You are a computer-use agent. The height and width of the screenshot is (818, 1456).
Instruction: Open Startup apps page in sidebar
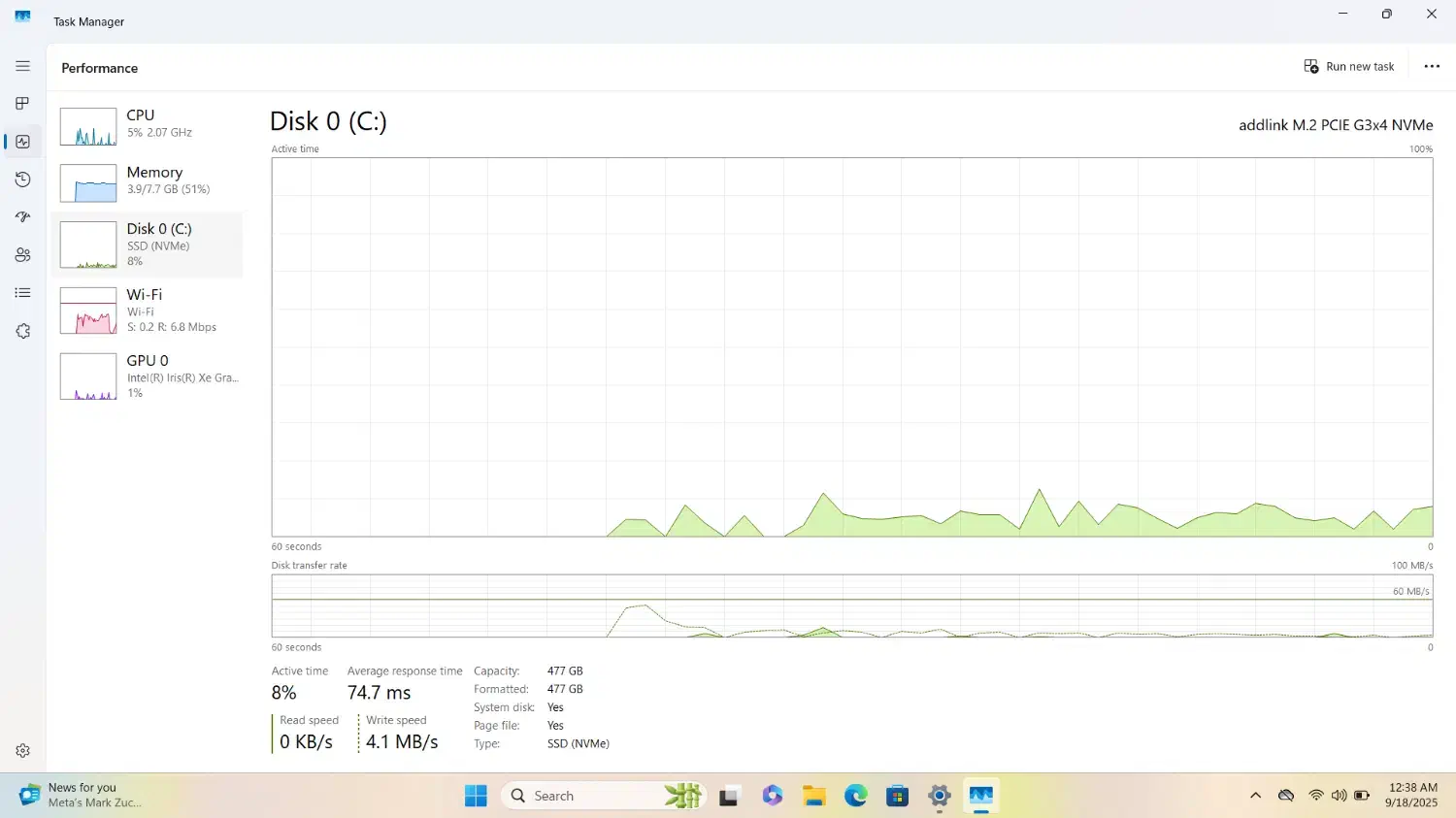tap(23, 217)
